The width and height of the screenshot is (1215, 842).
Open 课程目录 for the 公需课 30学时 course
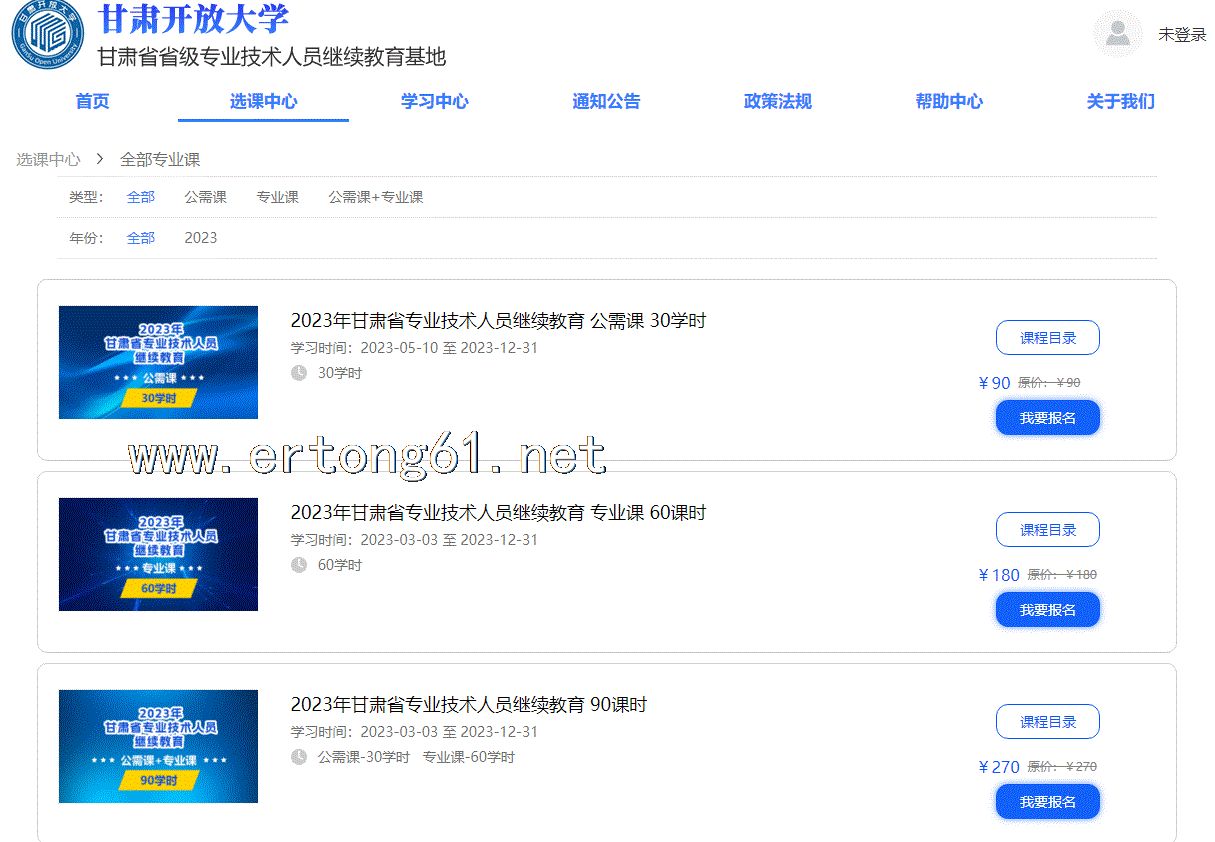point(1047,338)
